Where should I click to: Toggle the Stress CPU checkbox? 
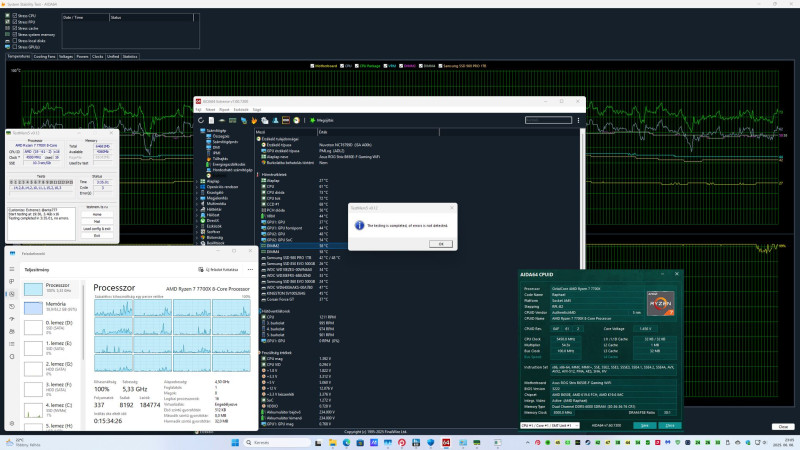pos(15,16)
